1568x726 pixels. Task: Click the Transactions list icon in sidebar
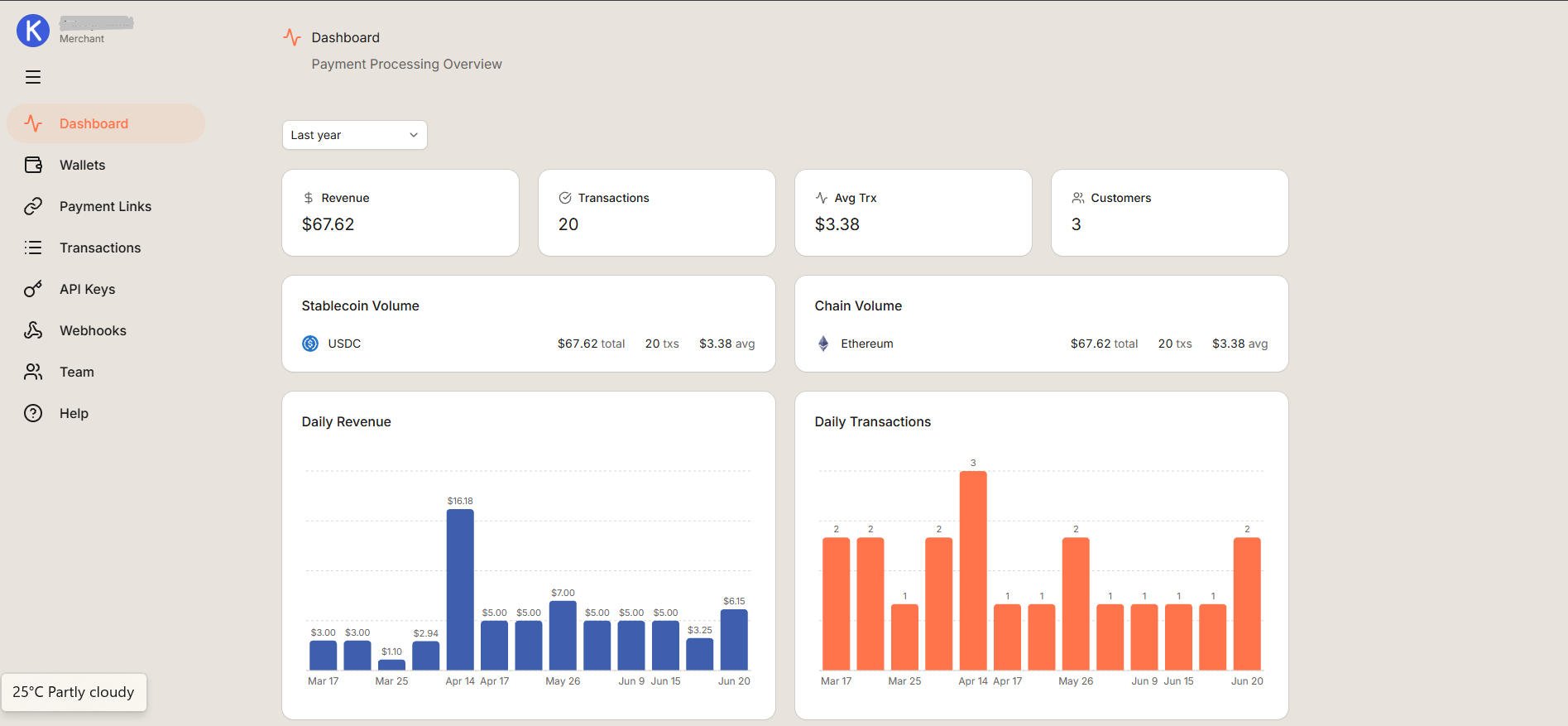pos(33,248)
